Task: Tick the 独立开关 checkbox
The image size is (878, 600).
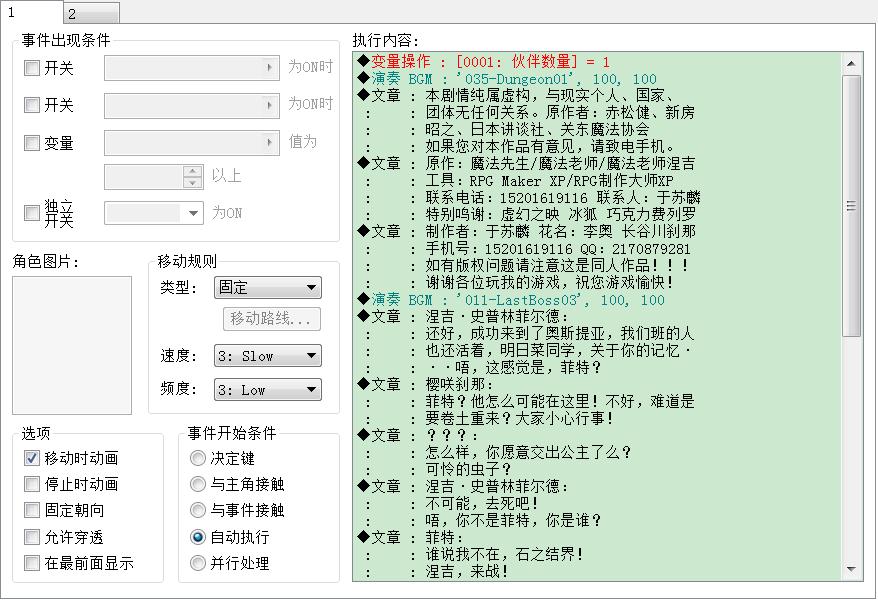Action: [x=32, y=213]
